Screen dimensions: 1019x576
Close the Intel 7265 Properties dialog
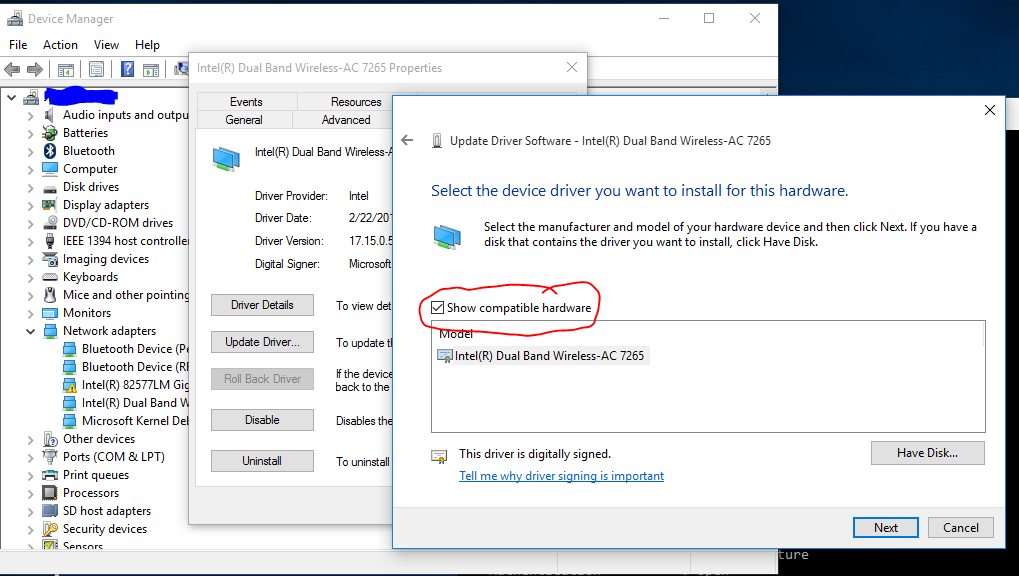[x=571, y=67]
